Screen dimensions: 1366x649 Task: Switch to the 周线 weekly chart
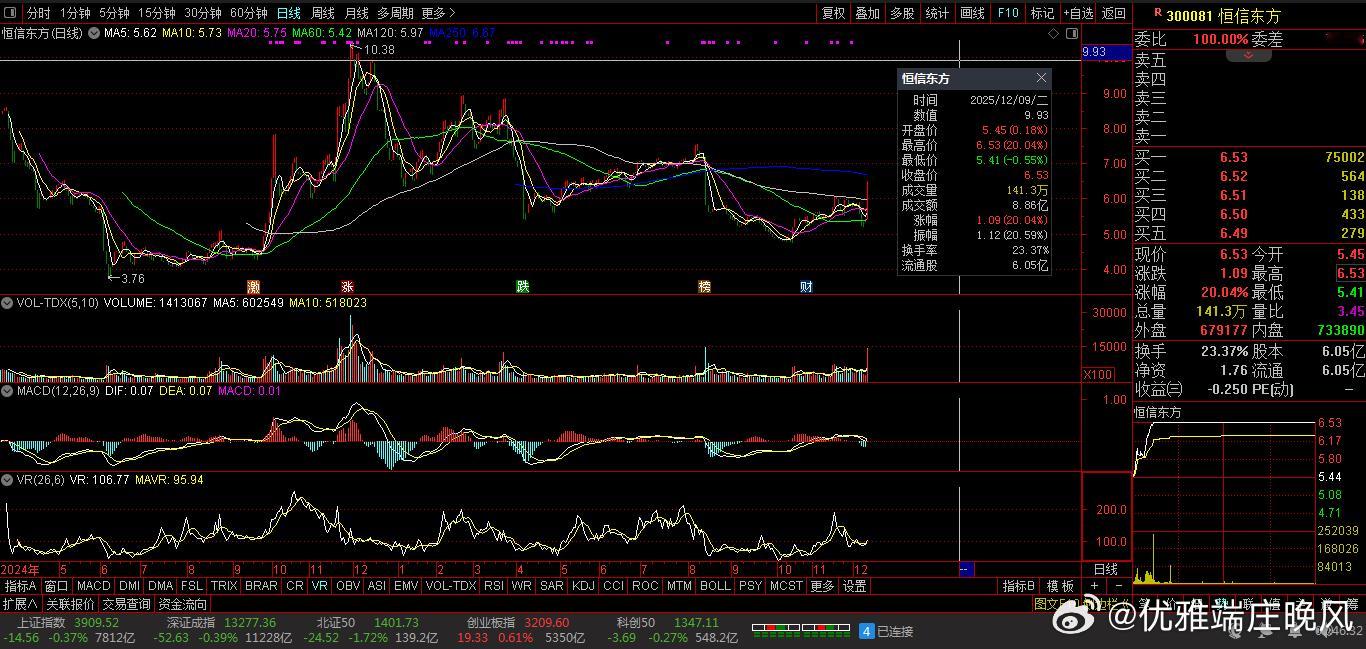point(322,13)
